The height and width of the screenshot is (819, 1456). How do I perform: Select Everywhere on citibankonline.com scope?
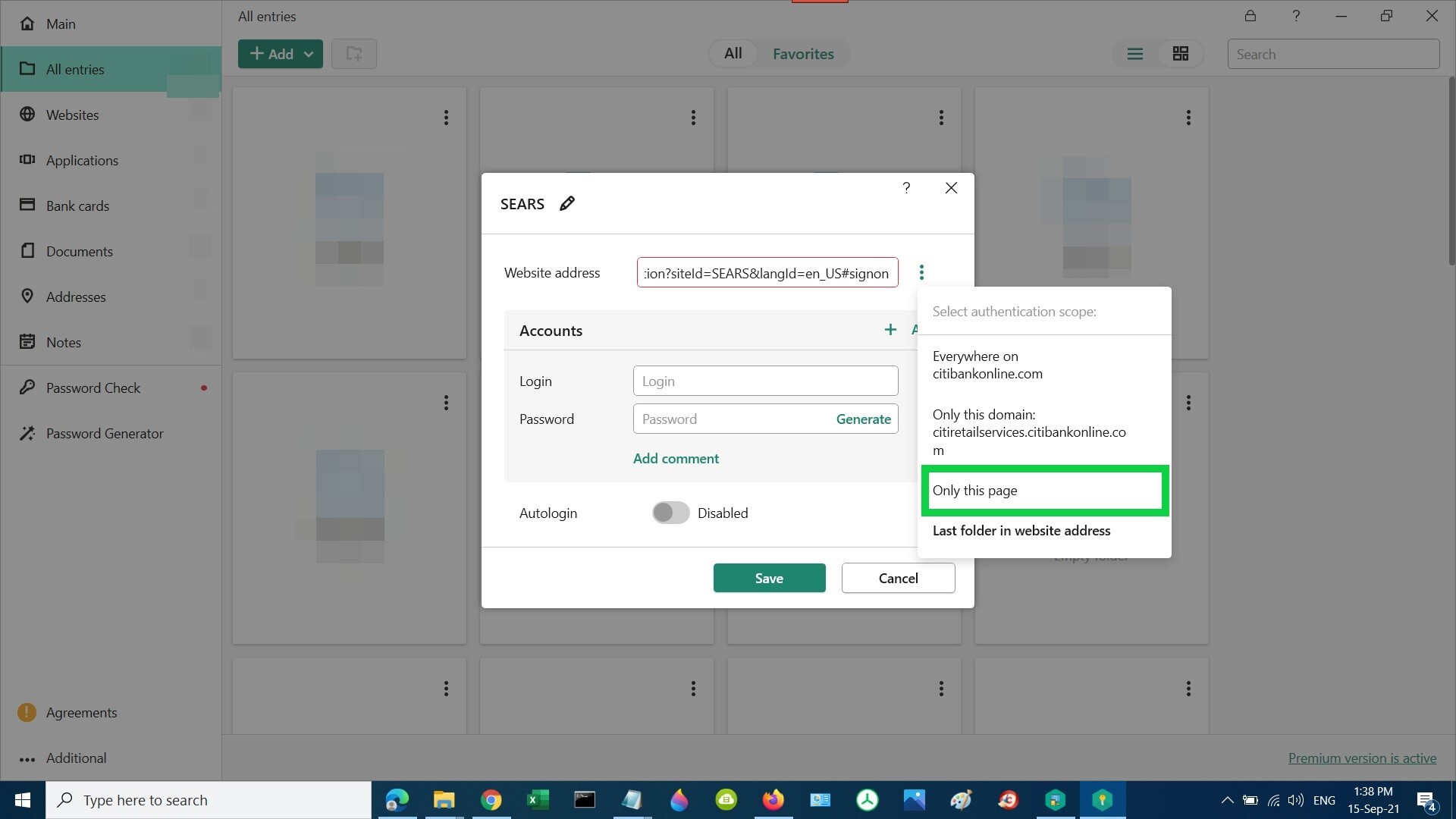[x=1044, y=365]
